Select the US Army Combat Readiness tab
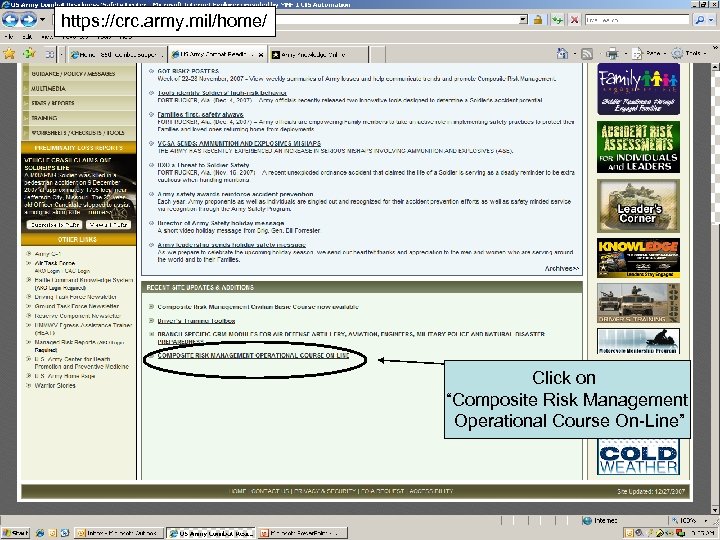This screenshot has width=720, height=540. 209,54
